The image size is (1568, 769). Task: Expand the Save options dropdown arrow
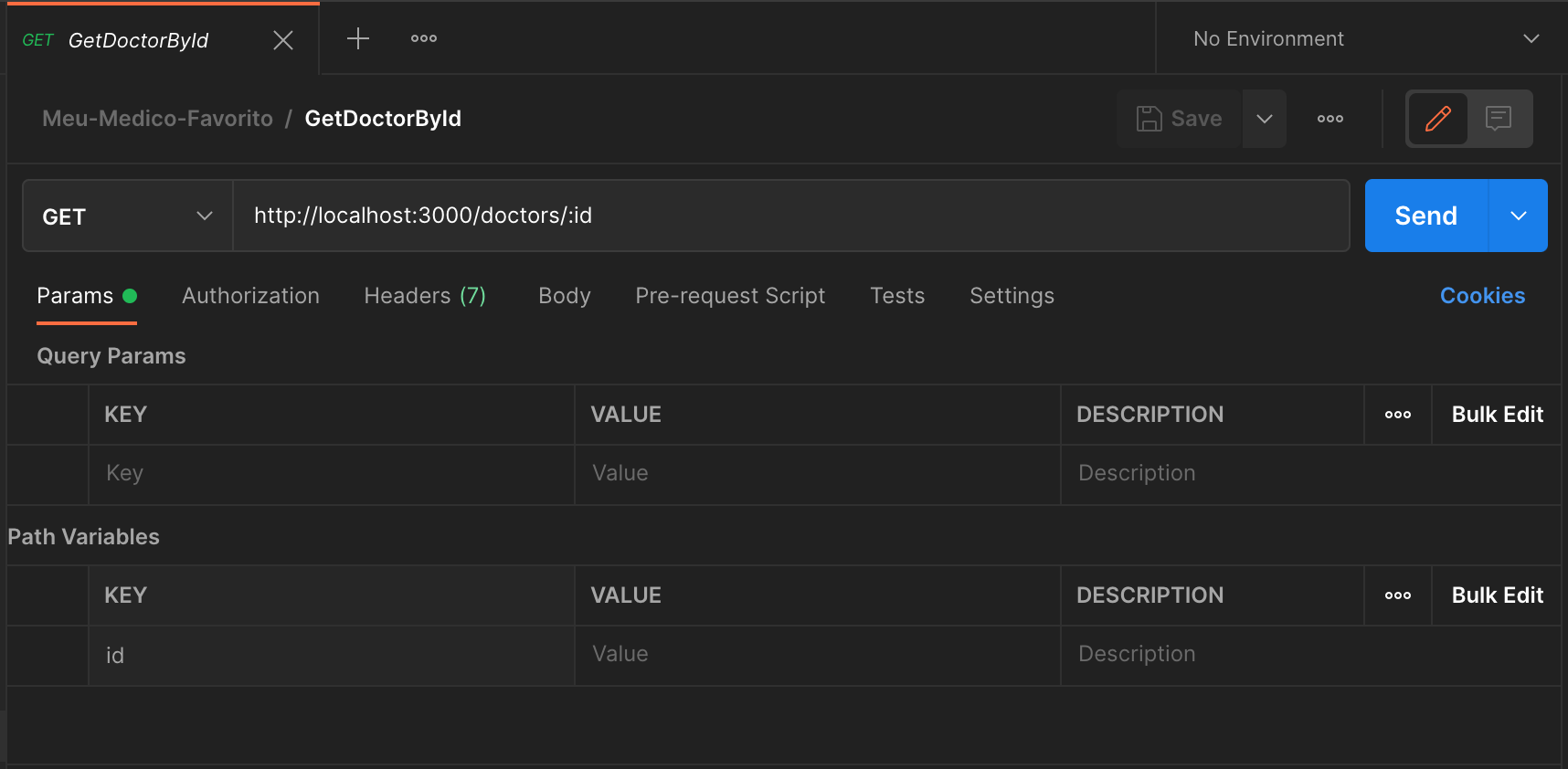(1265, 119)
